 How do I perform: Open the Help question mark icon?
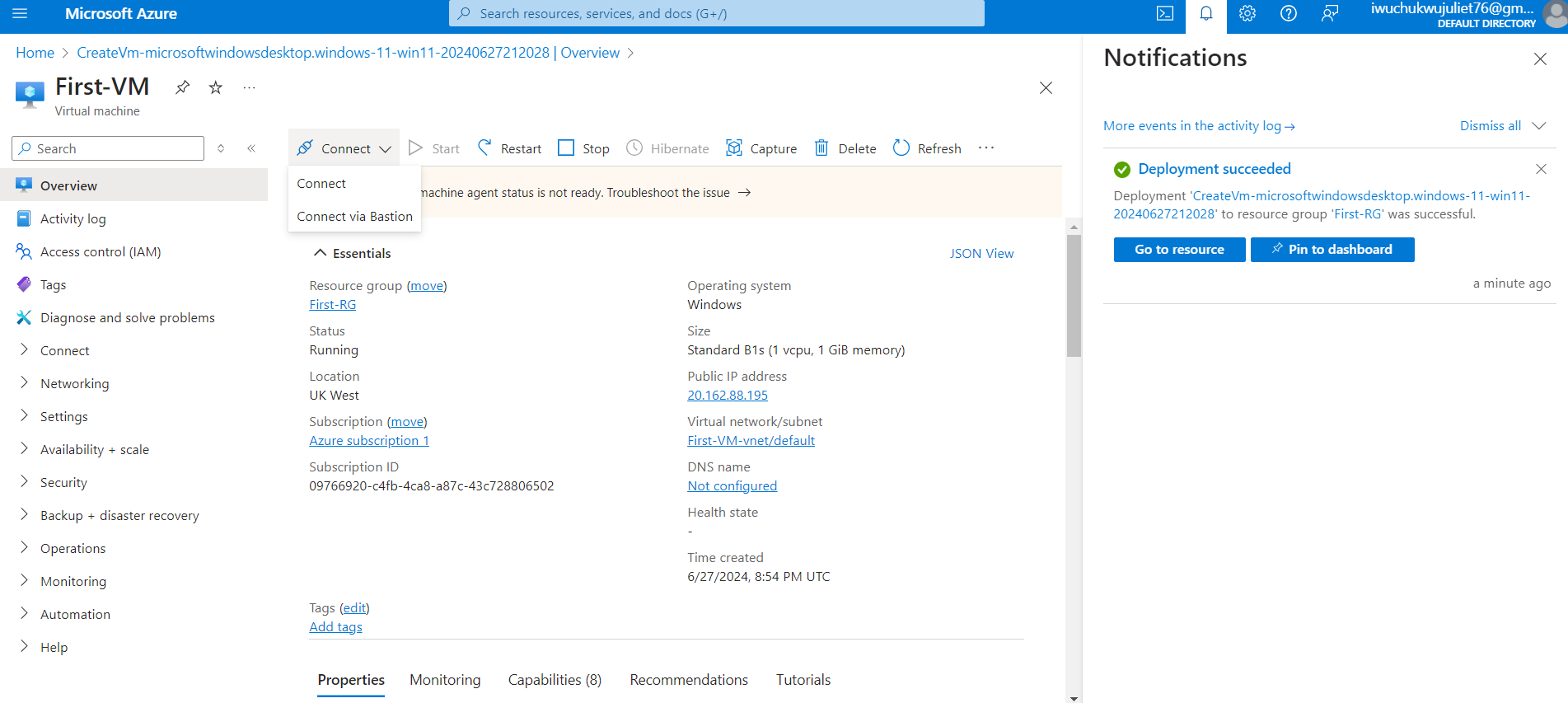pos(1289,14)
